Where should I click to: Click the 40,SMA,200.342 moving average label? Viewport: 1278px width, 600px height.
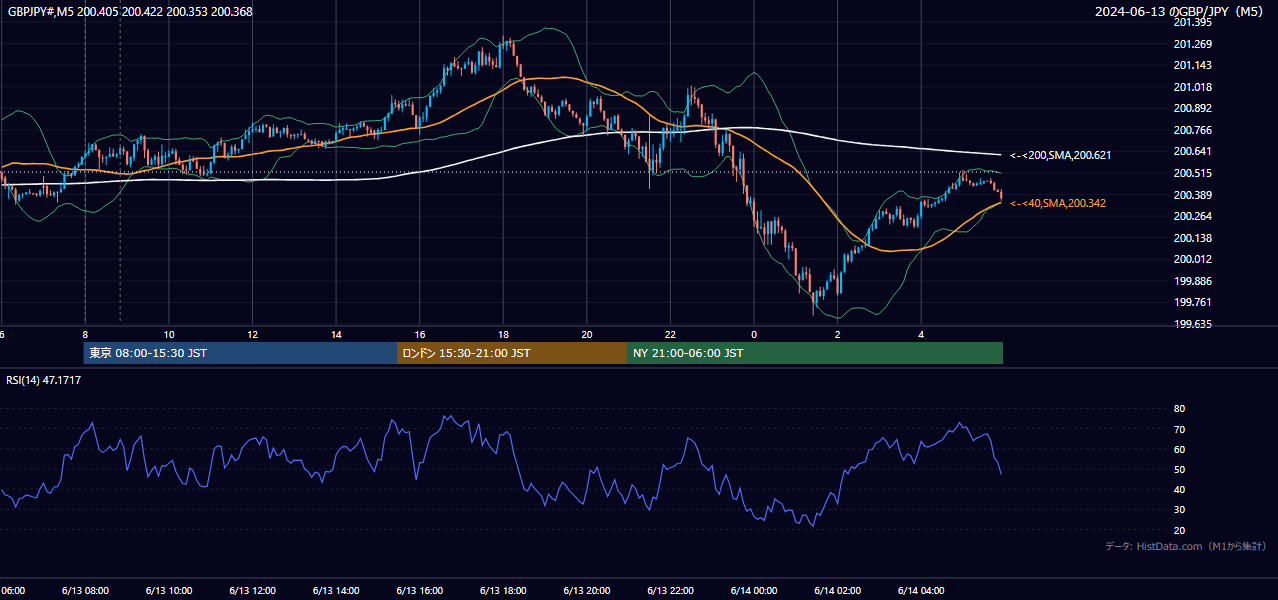point(1058,204)
